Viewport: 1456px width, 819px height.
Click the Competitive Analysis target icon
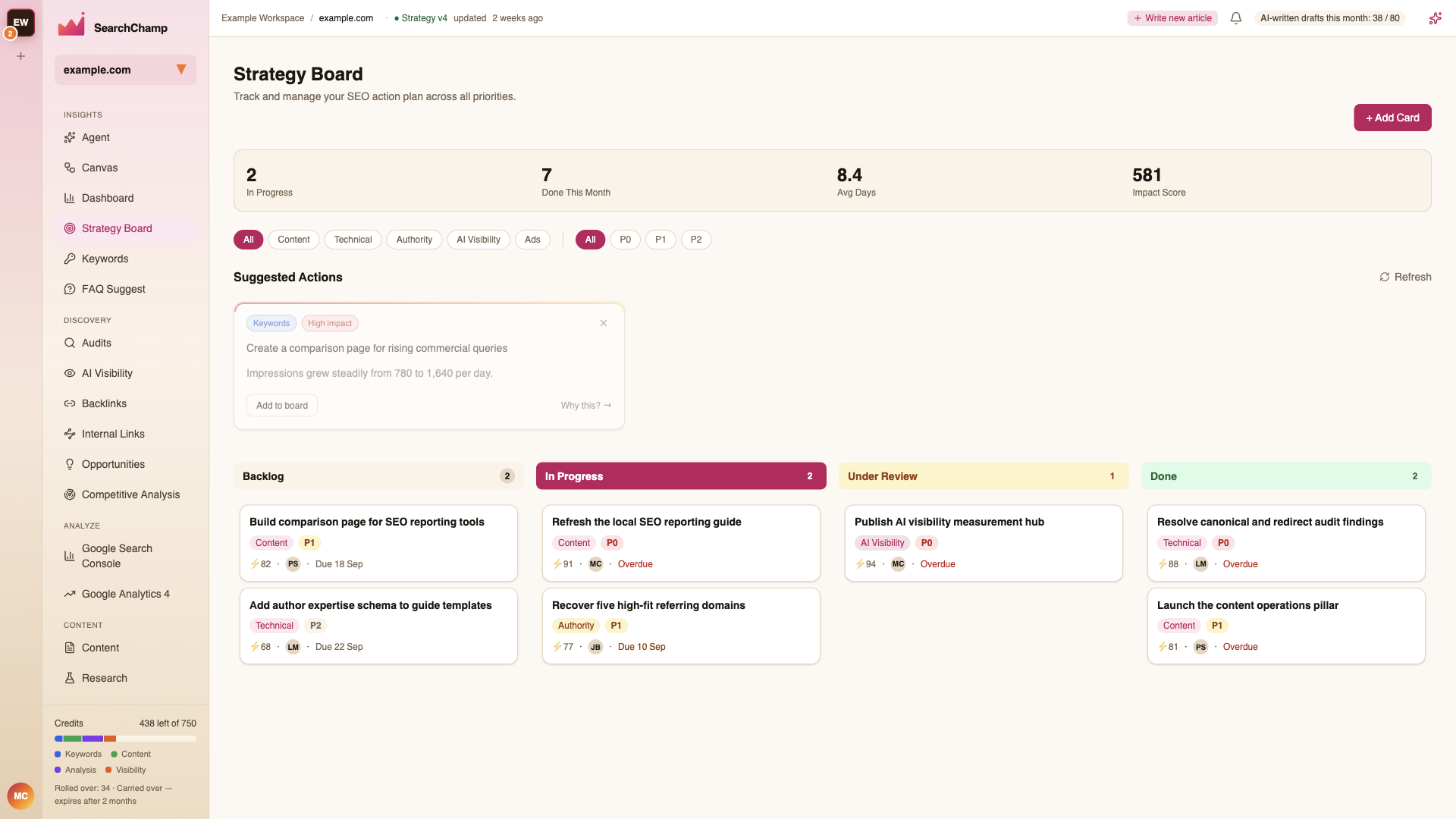pyautogui.click(x=70, y=494)
